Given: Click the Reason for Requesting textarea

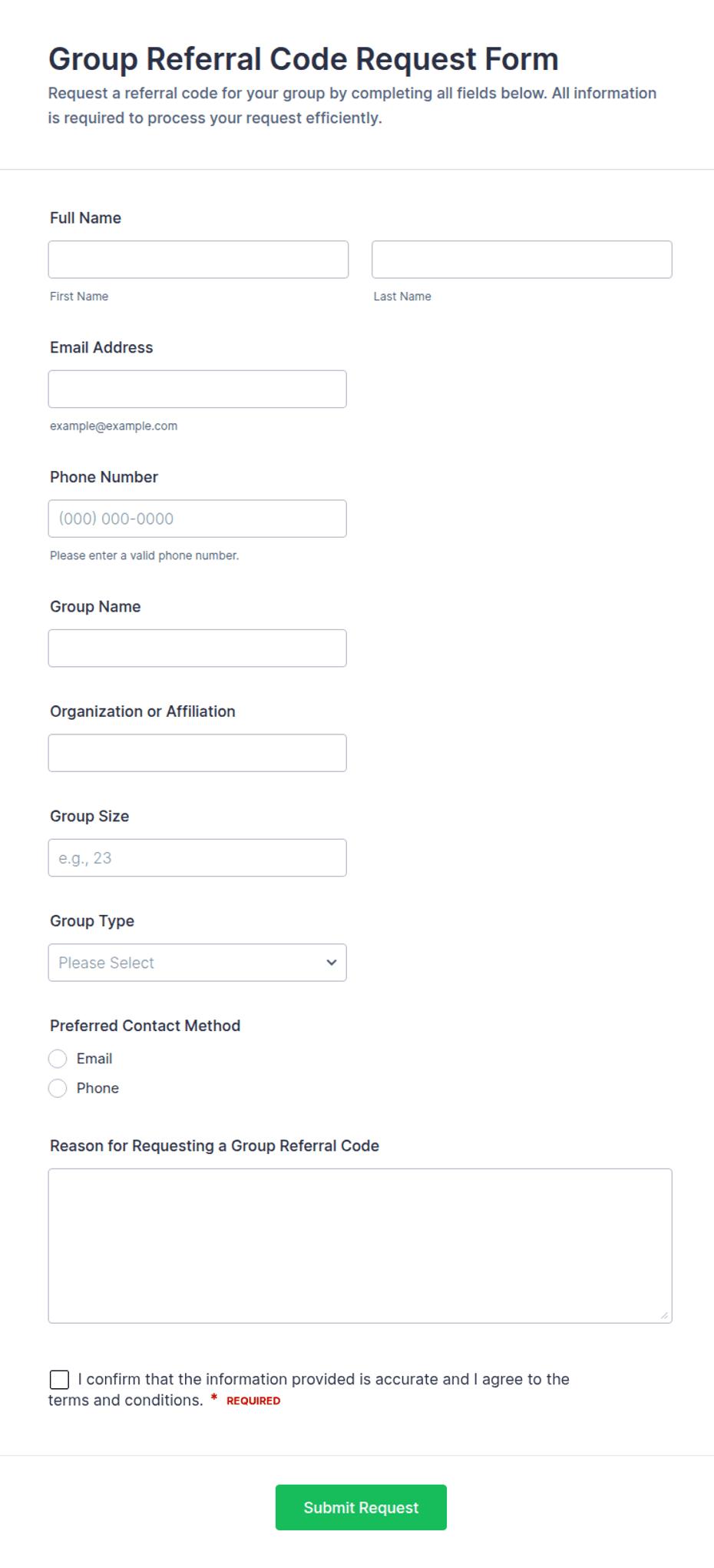Looking at the screenshot, I should point(360,1246).
